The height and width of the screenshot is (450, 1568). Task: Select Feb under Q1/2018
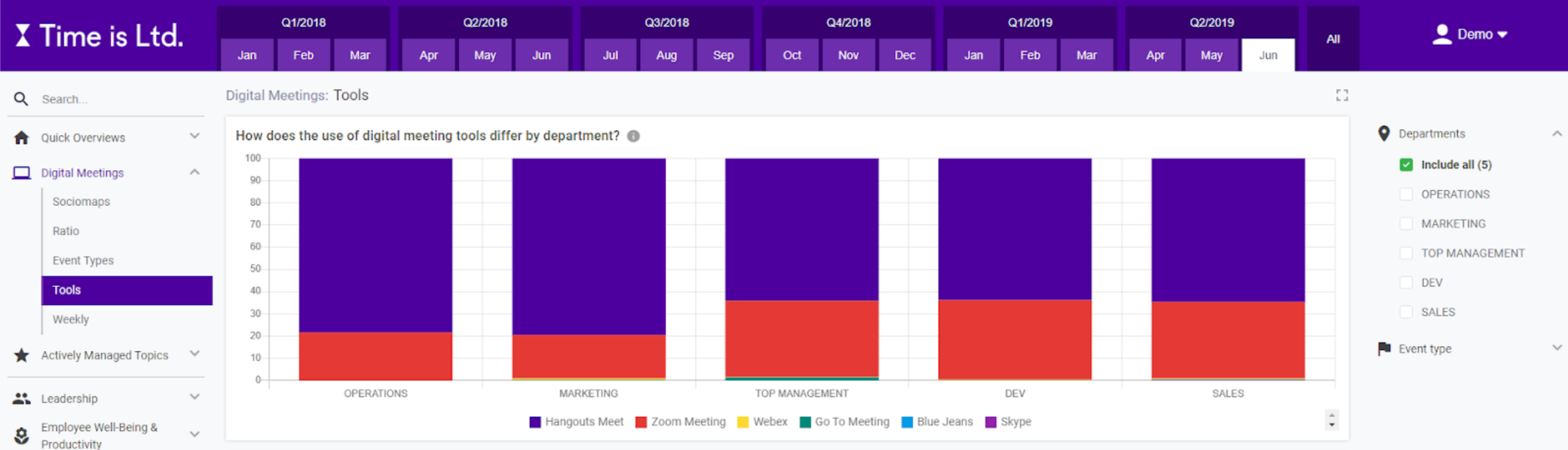pyautogui.click(x=303, y=55)
